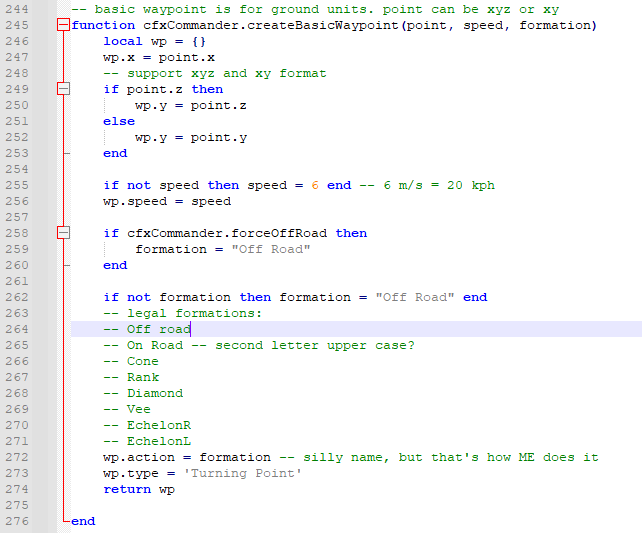
Task: Click the '(point, speed, formation)' parameter list
Action: pos(499,25)
